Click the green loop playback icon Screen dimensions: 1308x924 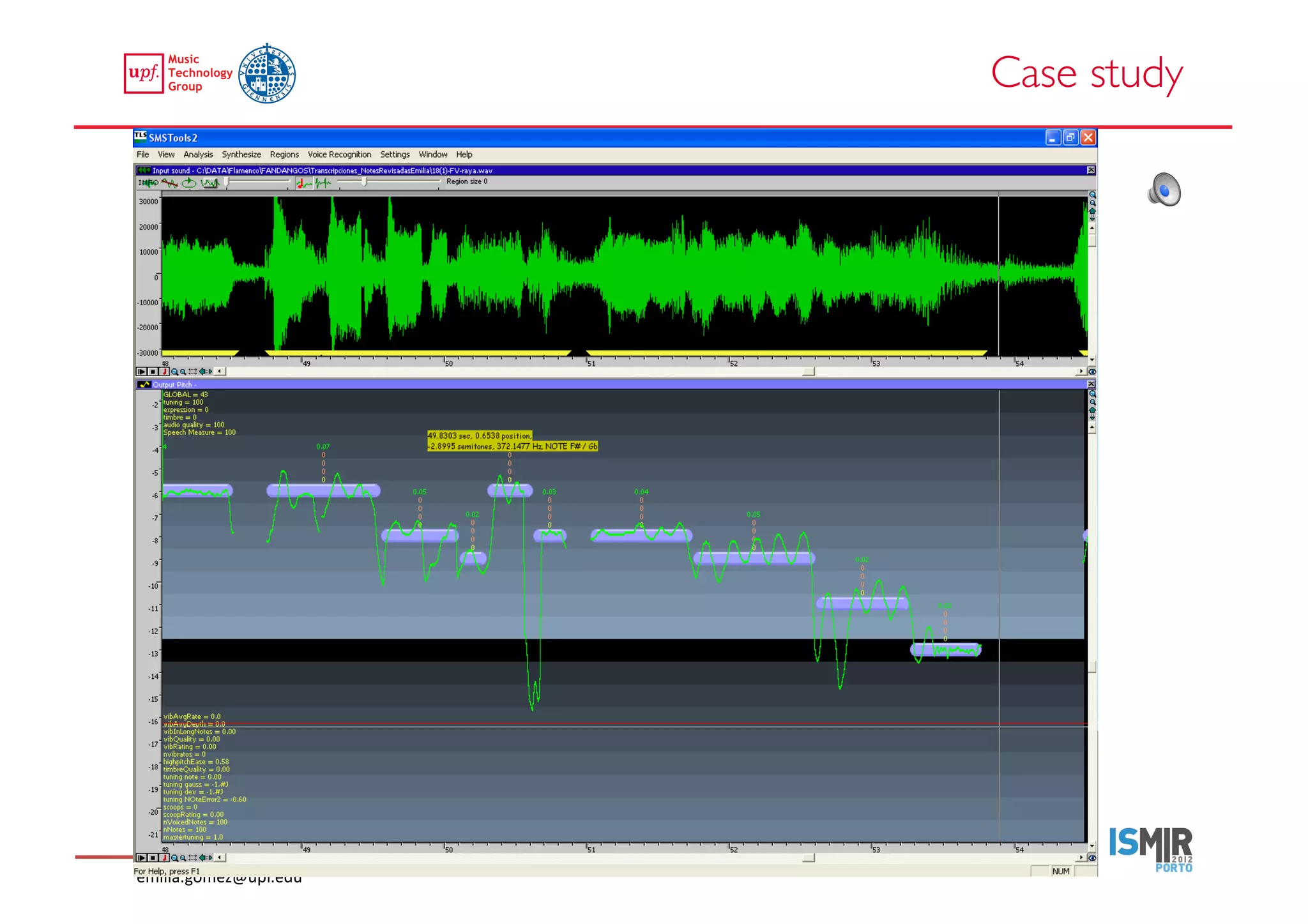[x=189, y=183]
